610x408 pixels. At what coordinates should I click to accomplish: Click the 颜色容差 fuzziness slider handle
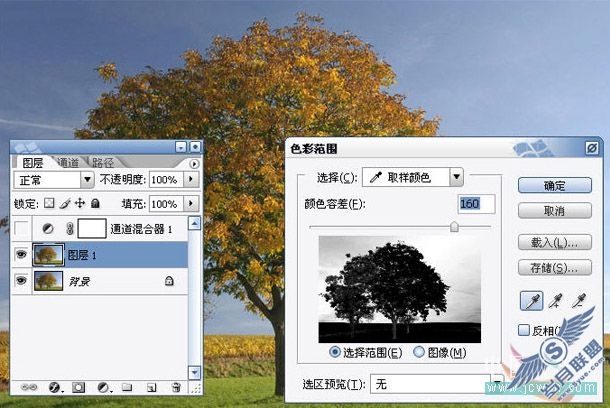click(454, 226)
